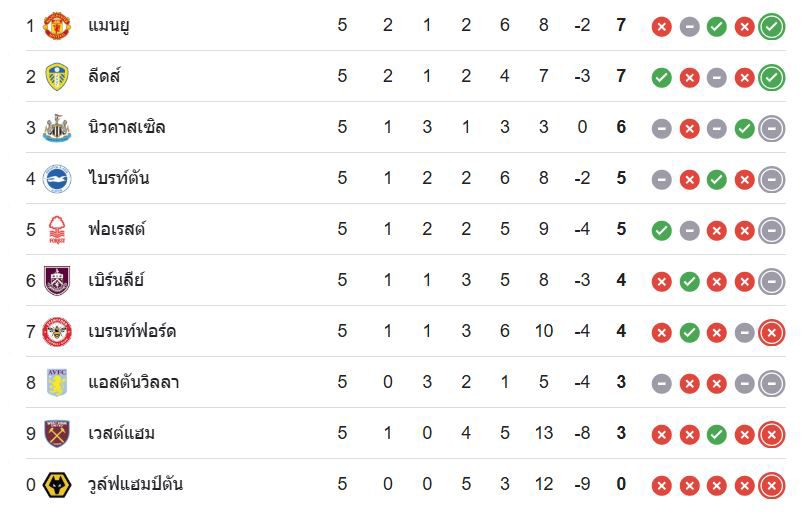Image resolution: width=808 pixels, height=520 pixels.
Task: Click the West Ham club crest
Action: click(56, 433)
